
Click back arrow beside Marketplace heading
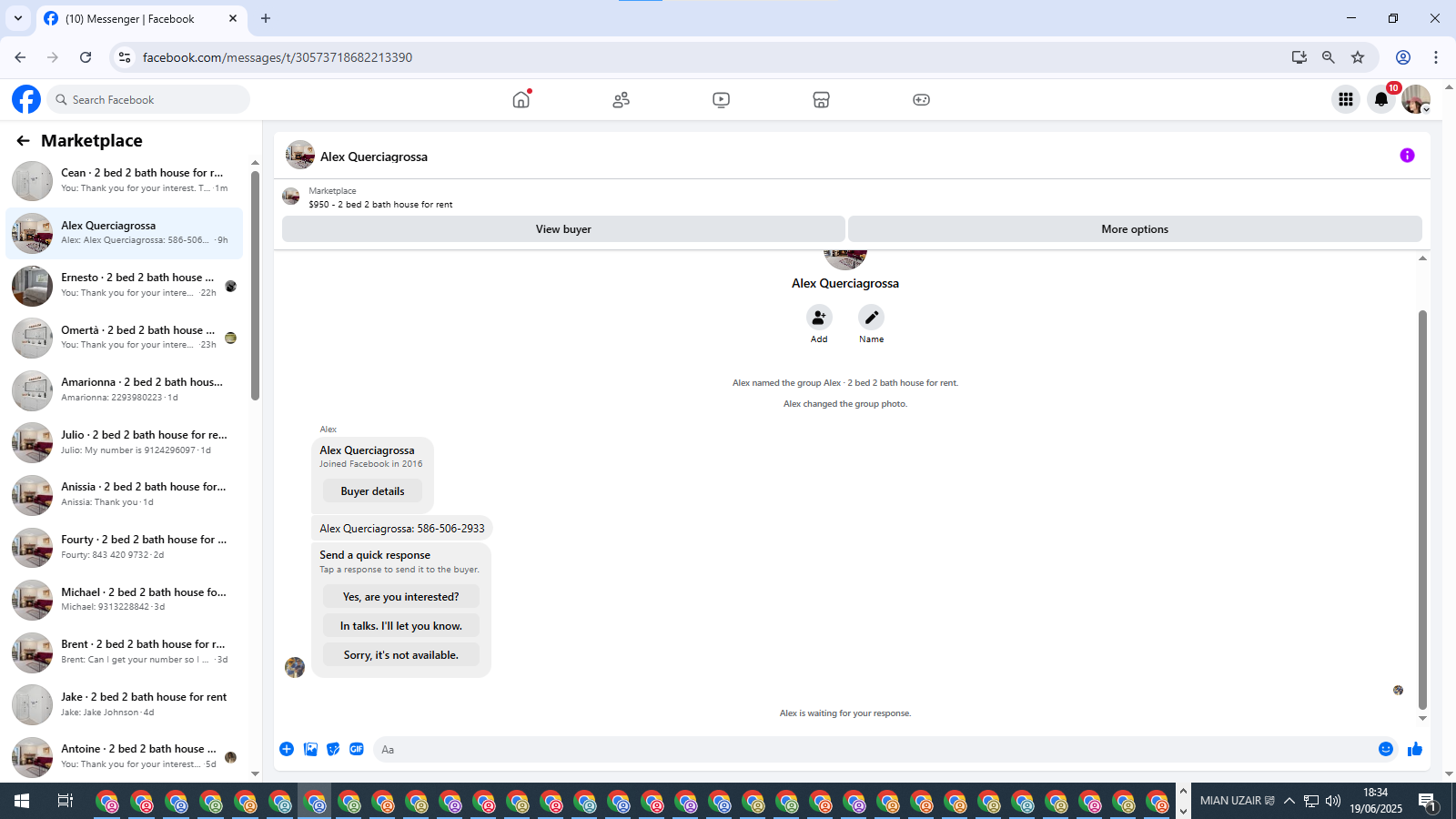(x=23, y=141)
